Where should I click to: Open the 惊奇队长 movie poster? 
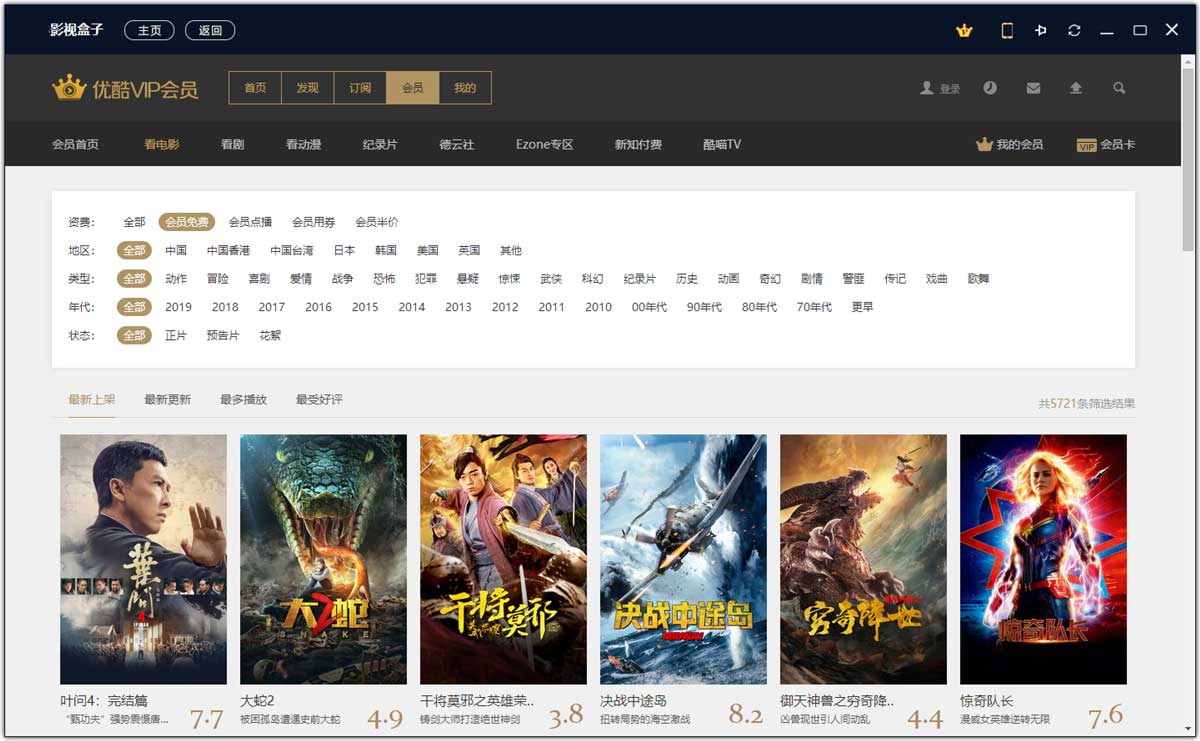[1043, 559]
